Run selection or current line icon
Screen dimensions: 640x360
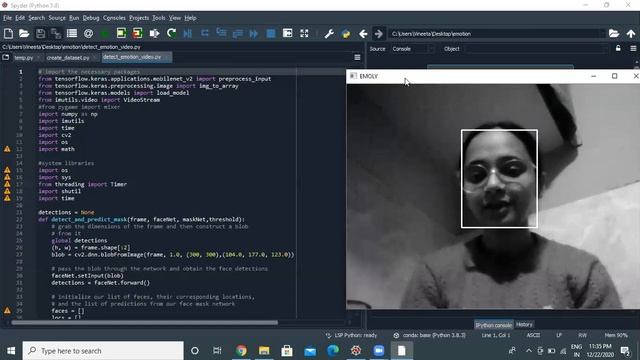tap(154, 33)
